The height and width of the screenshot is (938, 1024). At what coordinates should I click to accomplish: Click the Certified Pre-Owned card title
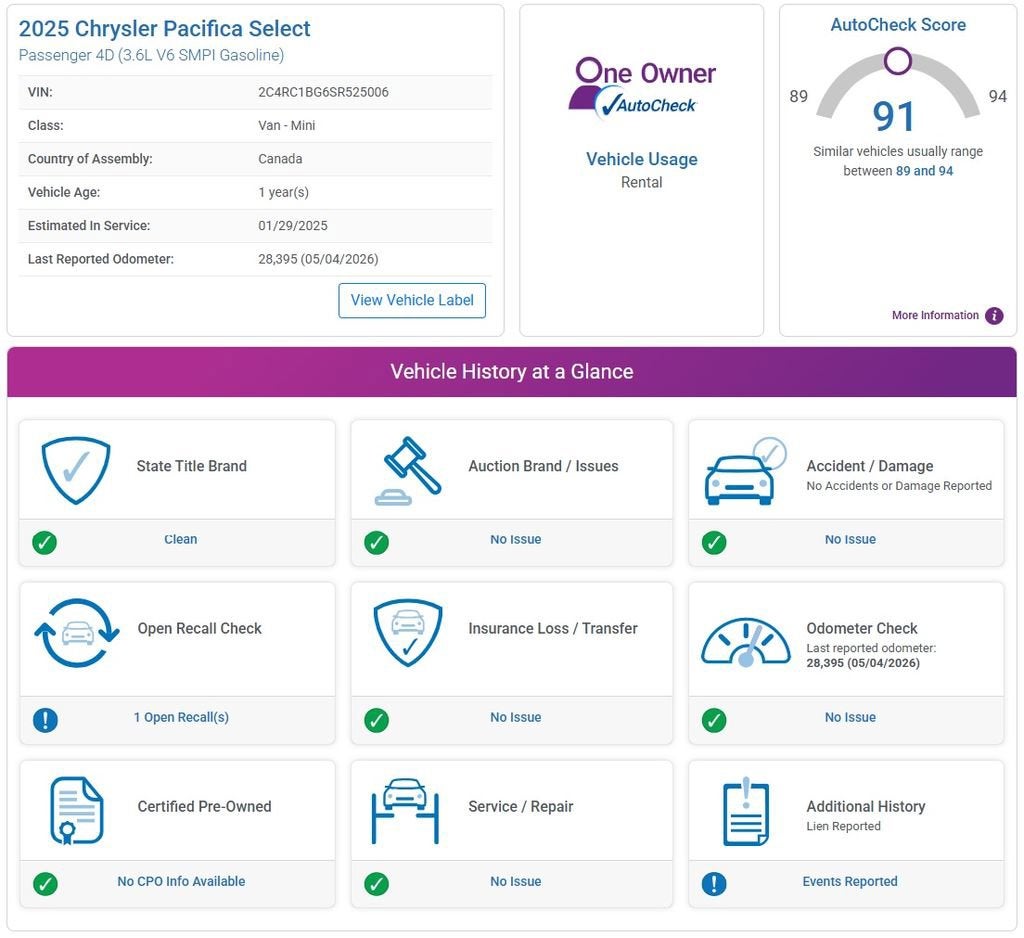coord(204,806)
